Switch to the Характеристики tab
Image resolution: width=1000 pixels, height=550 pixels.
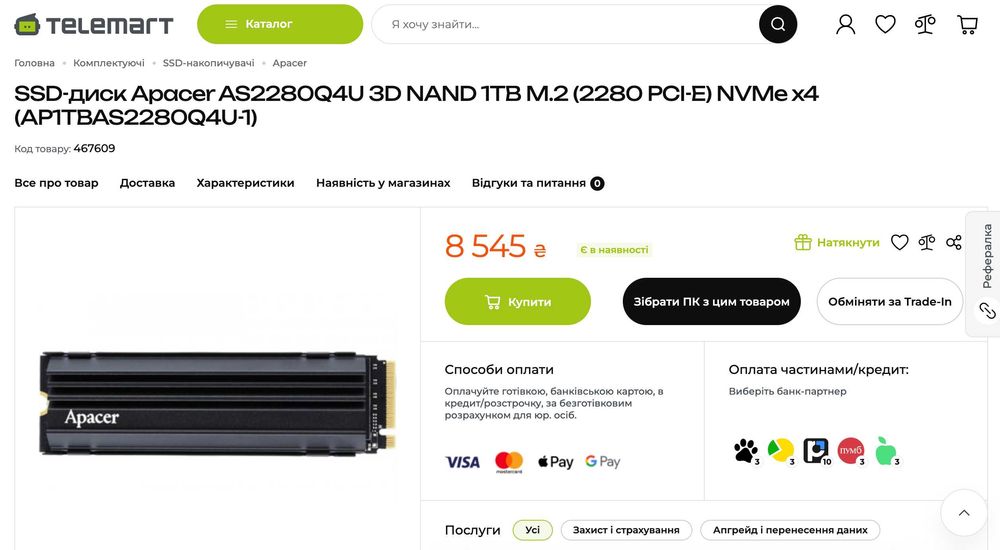(245, 183)
